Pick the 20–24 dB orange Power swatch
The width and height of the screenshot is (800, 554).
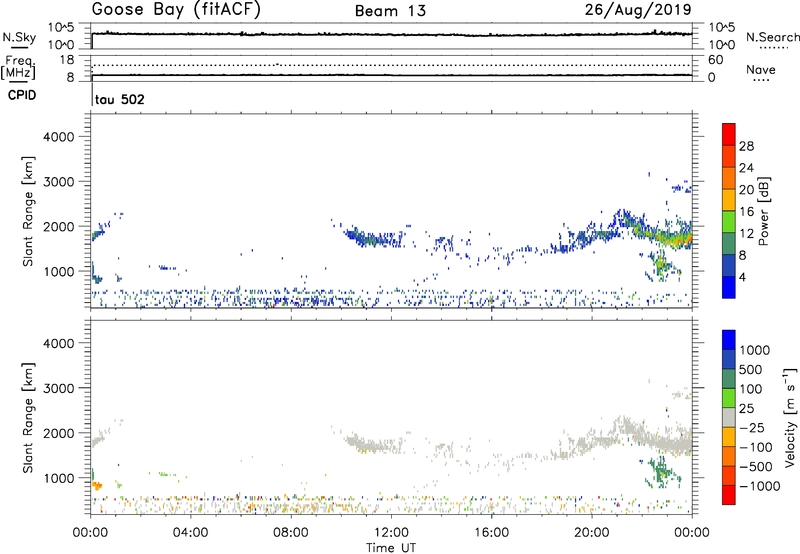tap(729, 177)
